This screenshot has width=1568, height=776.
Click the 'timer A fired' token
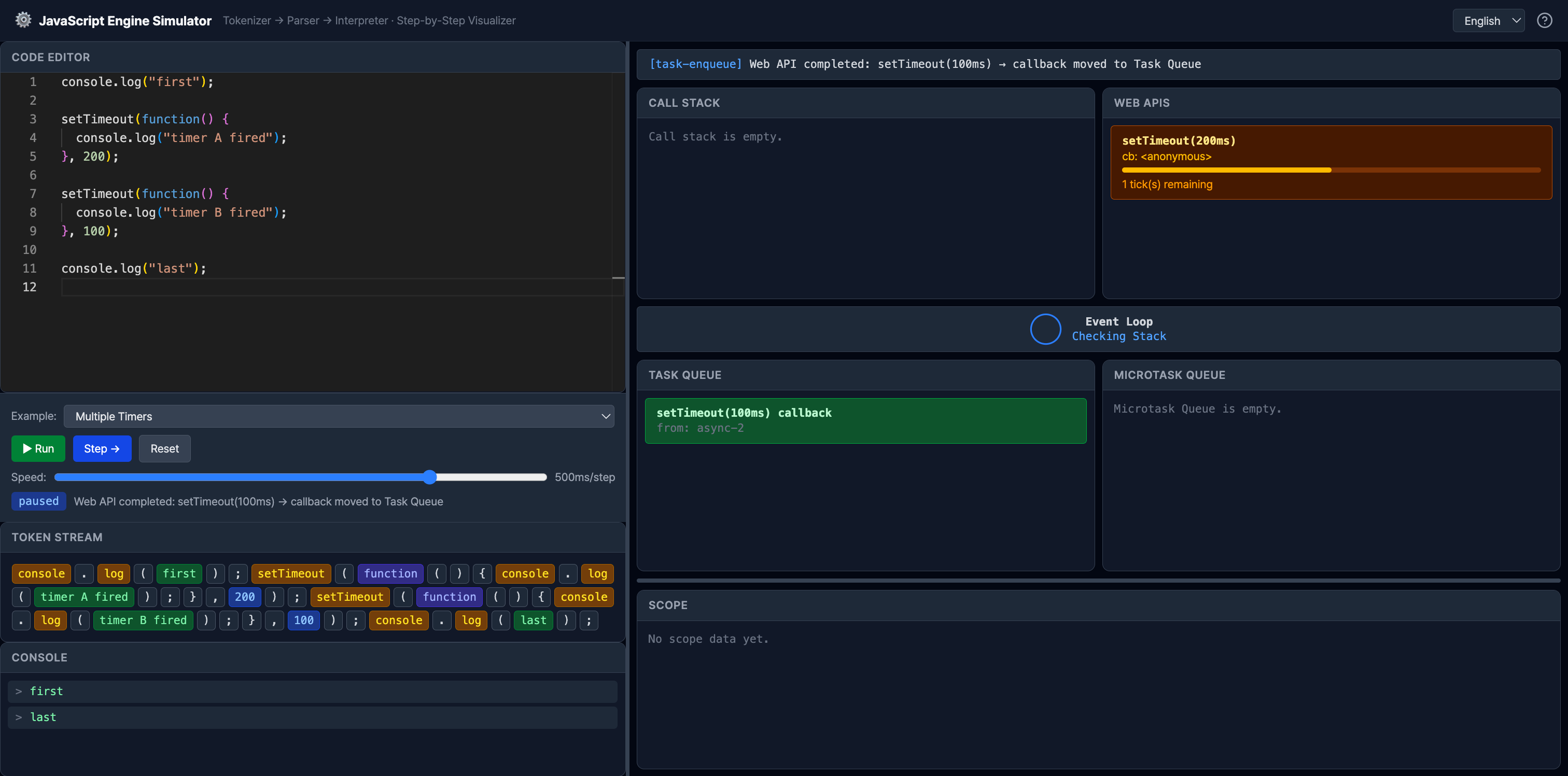[84, 597]
